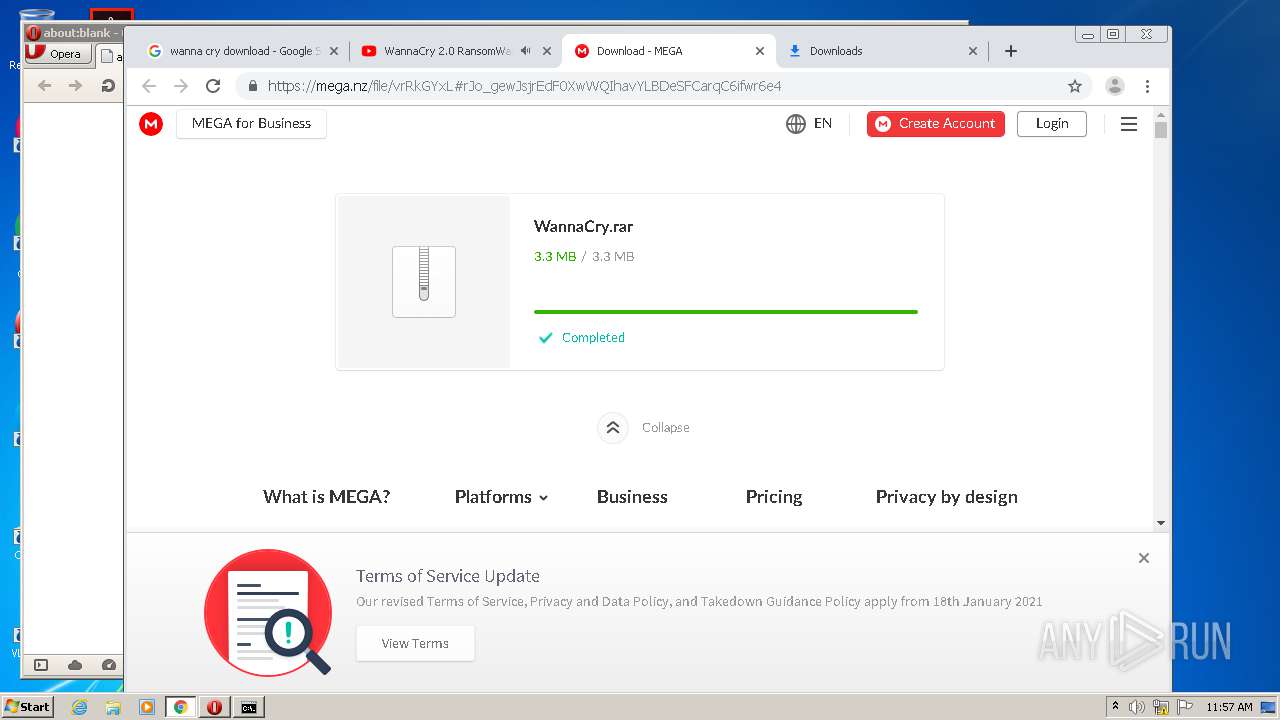Open the Opera menu button
The height and width of the screenshot is (720, 1280).
57,54
